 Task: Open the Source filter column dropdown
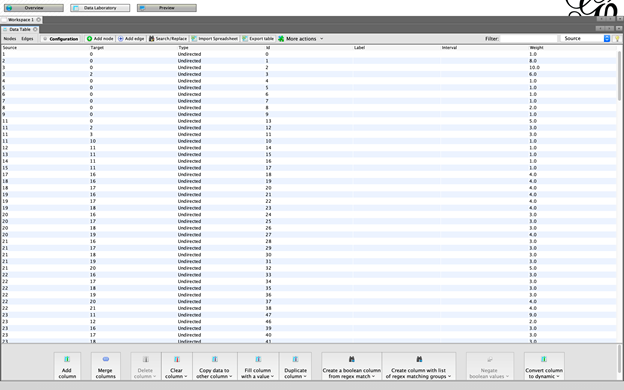coord(585,39)
